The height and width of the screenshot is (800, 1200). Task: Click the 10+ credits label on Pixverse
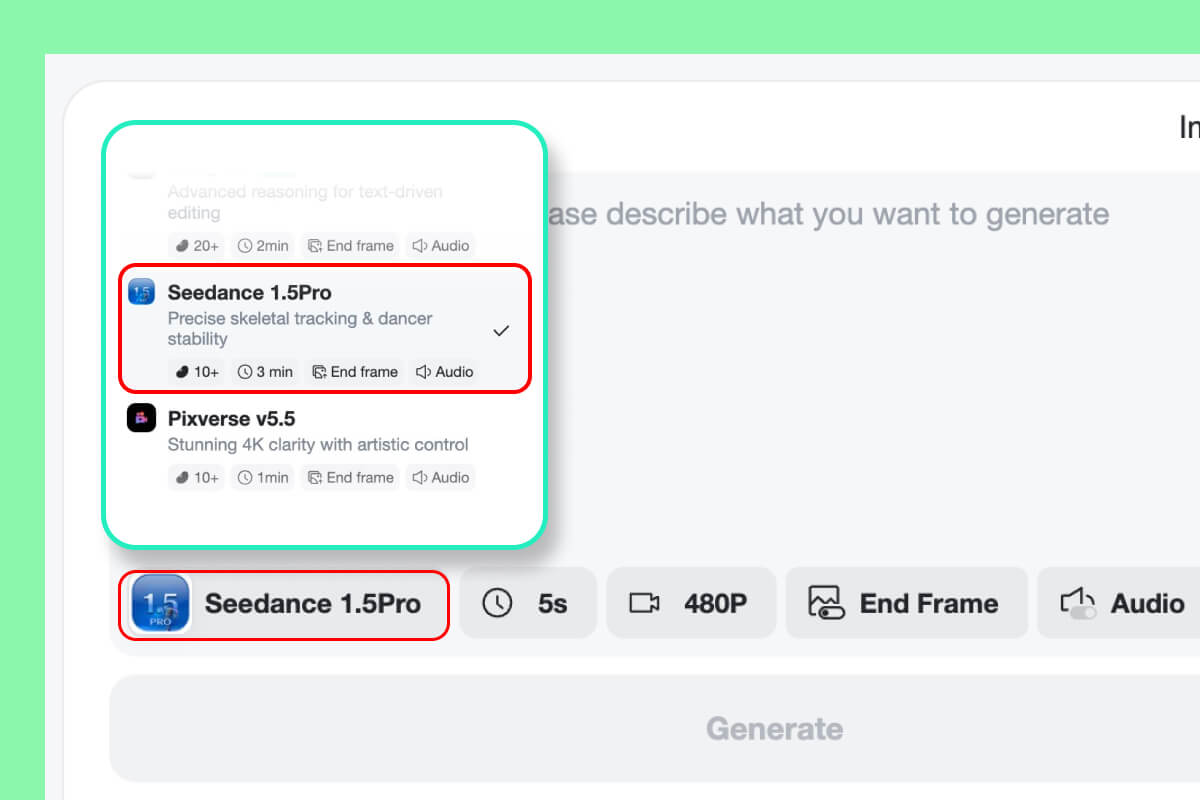click(x=196, y=477)
